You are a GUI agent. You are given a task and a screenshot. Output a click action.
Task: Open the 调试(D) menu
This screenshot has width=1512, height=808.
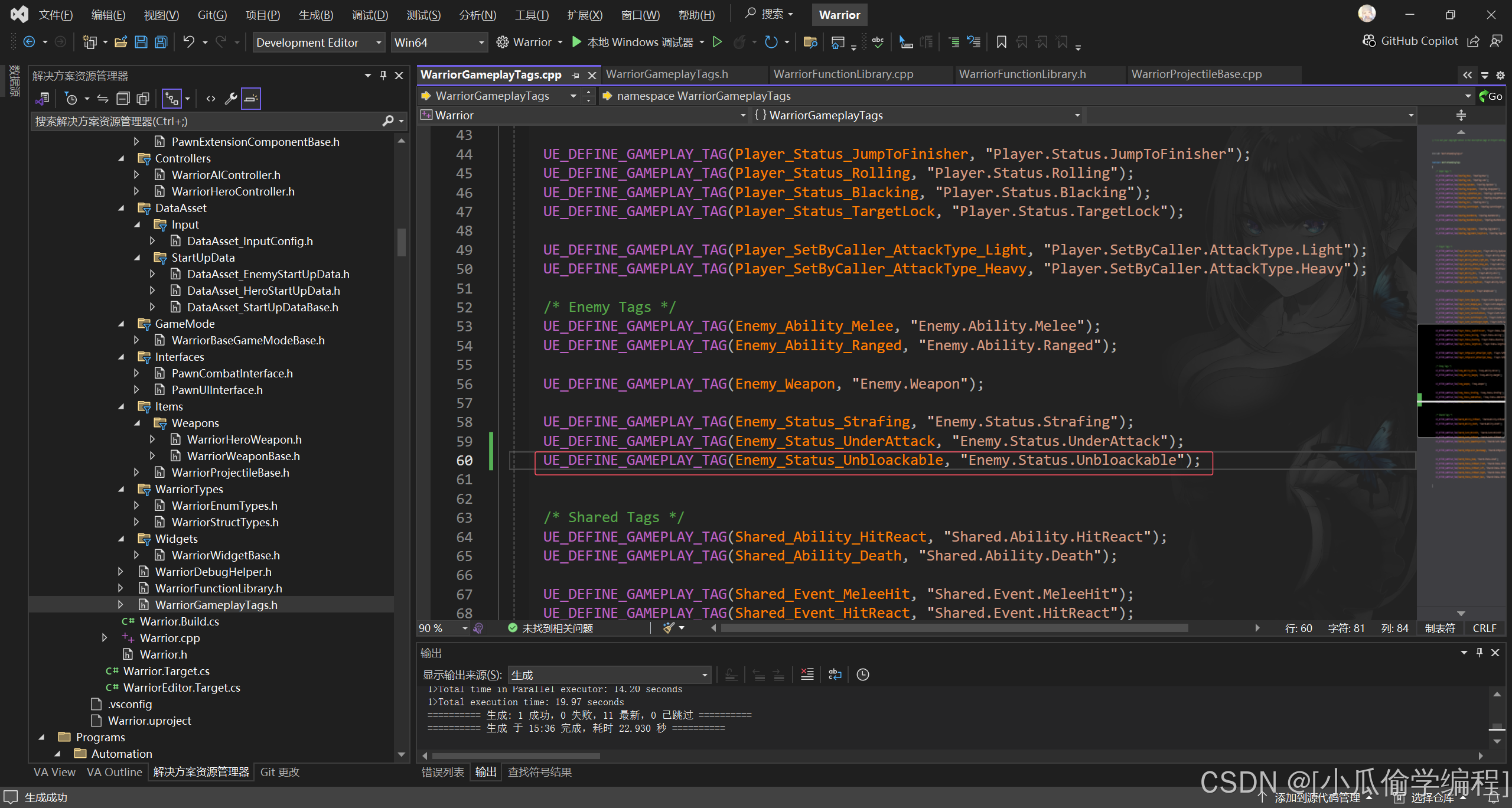[370, 15]
